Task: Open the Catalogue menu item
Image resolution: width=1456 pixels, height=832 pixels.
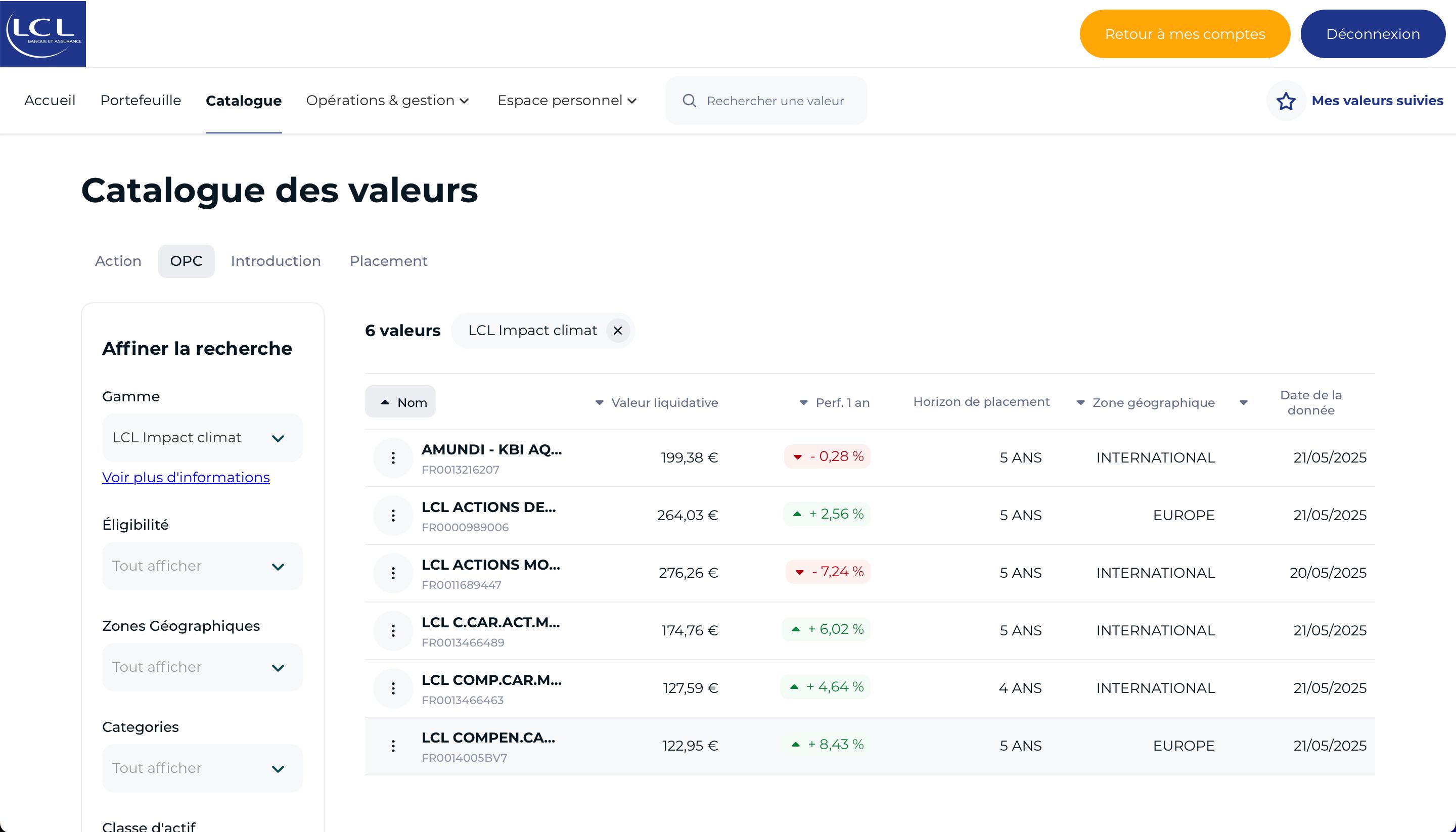Action: (244, 101)
